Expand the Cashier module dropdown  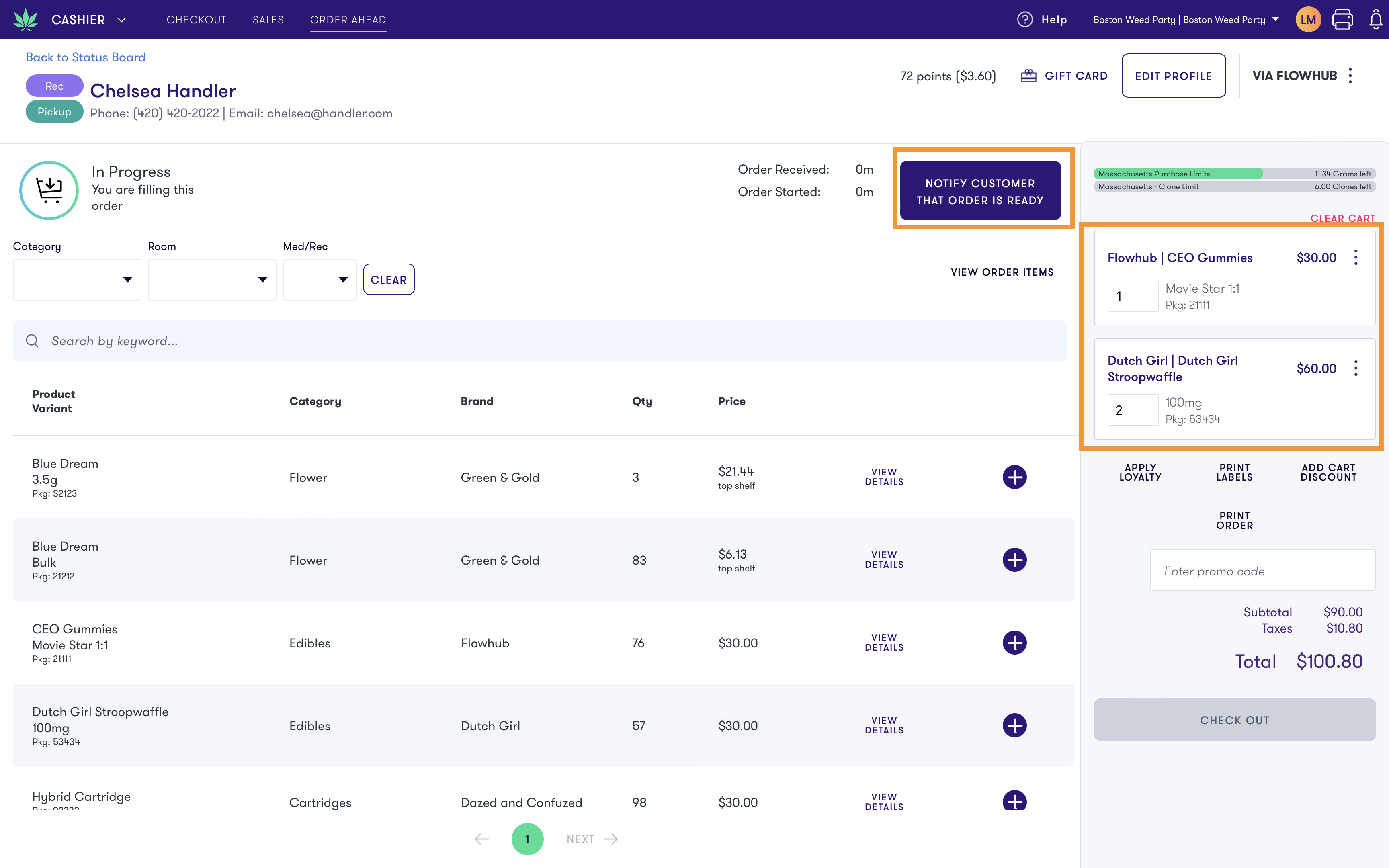pyautogui.click(x=122, y=20)
